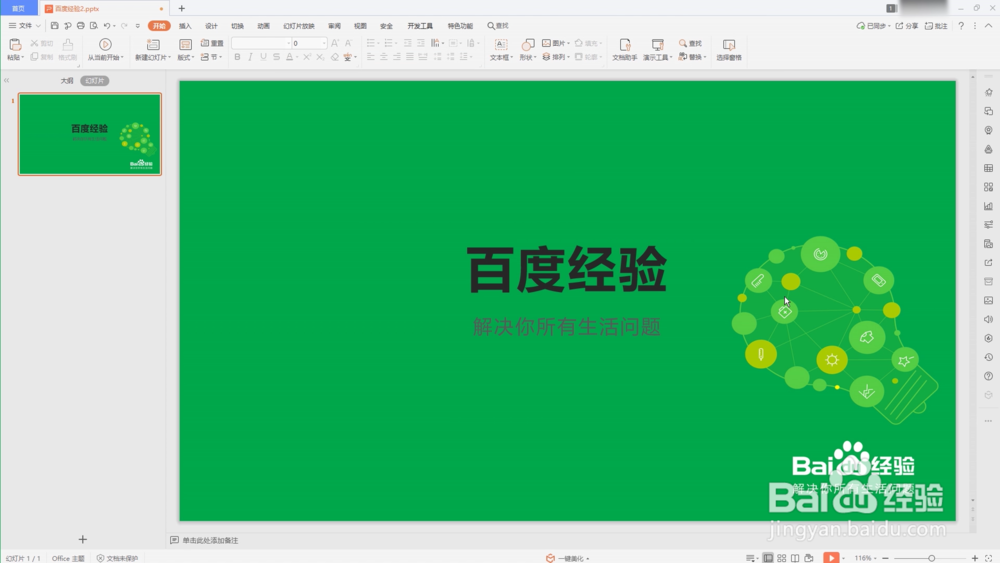Open the Review (审阅) tab
Screen dimensions: 1000x563
click(334, 26)
